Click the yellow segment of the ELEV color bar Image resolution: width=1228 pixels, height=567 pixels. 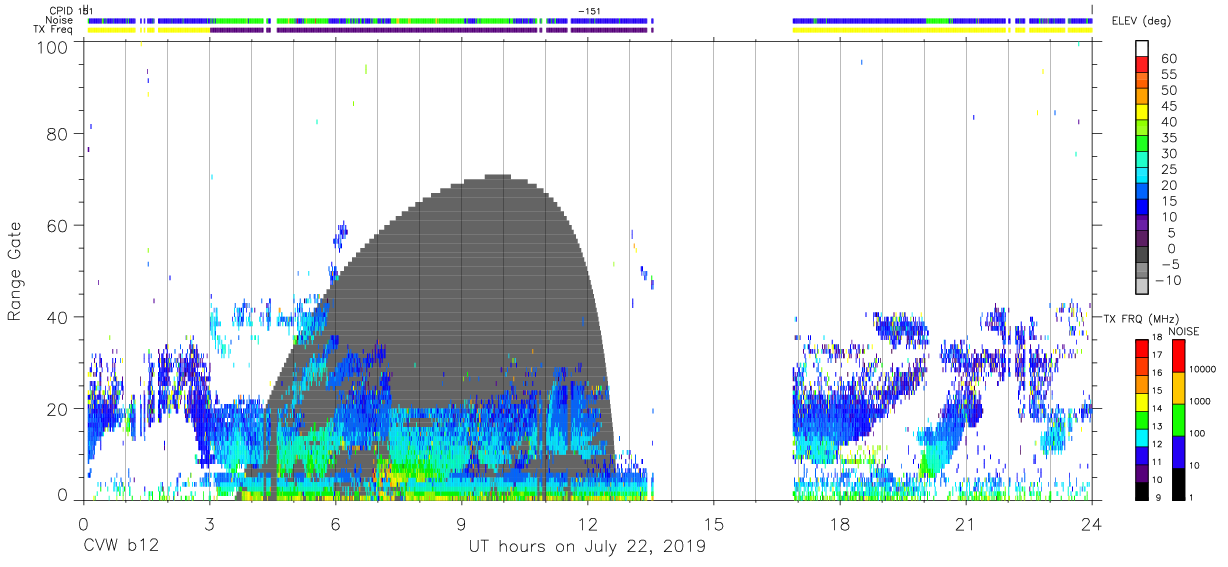click(1143, 113)
